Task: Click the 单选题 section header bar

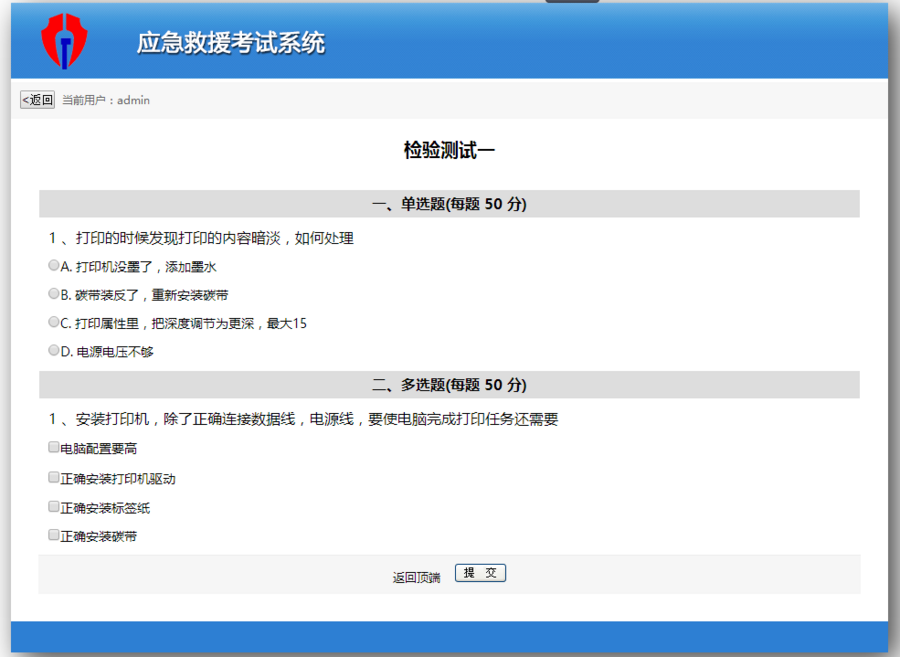Action: (449, 203)
